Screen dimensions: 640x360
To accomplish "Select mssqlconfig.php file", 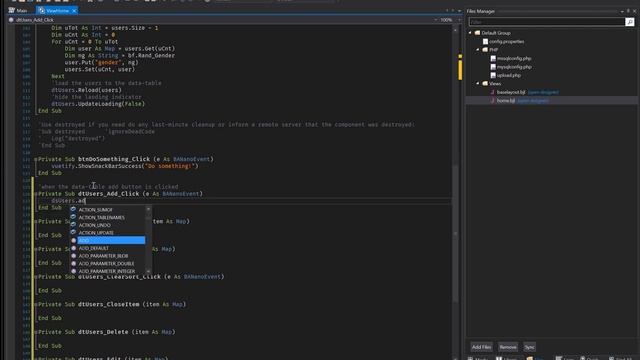I will click(x=514, y=58).
